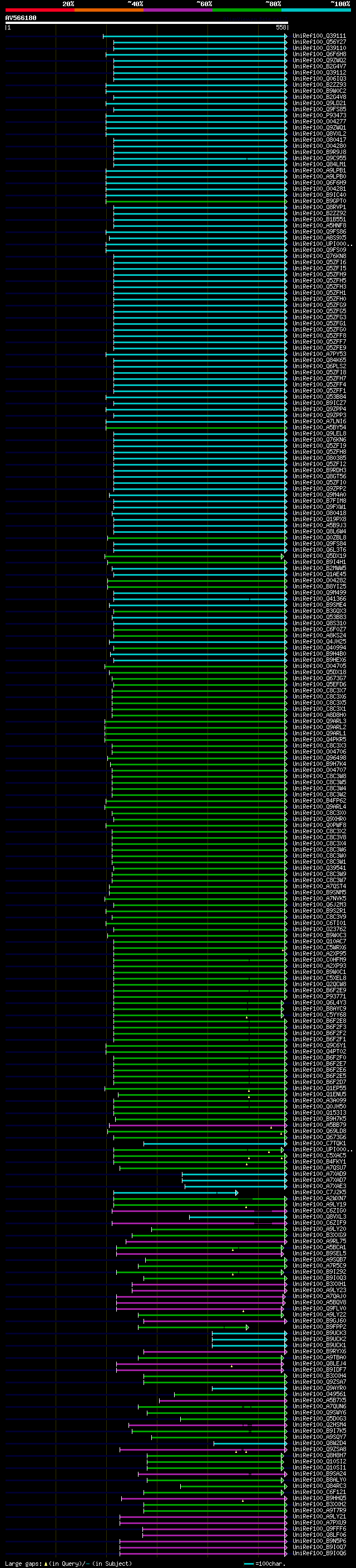Click the white query sequence bar
This screenshot has width=356, height=1568.
147,22
